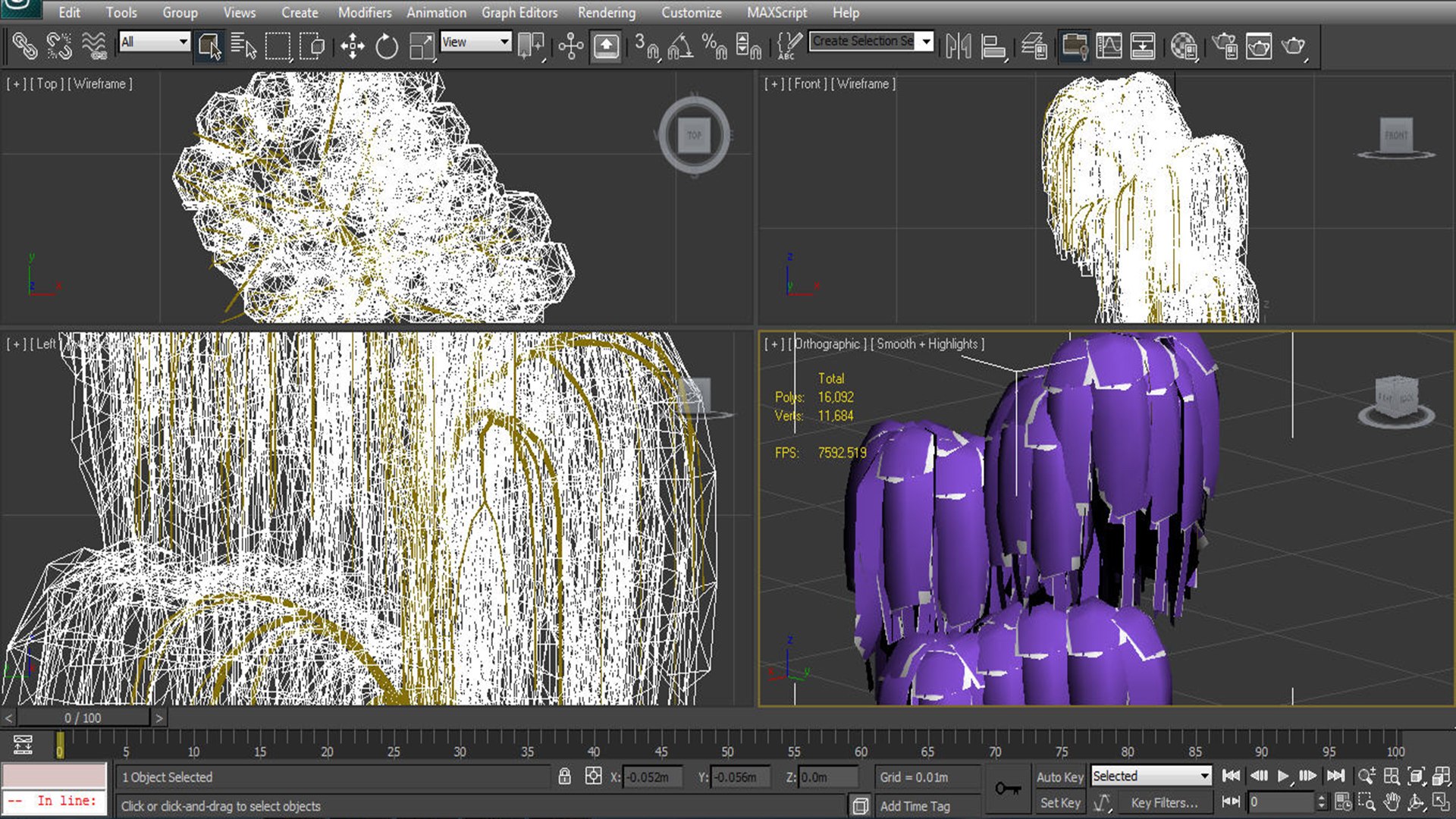Click the Set Key button
This screenshot has height=819, width=1456.
[1059, 802]
